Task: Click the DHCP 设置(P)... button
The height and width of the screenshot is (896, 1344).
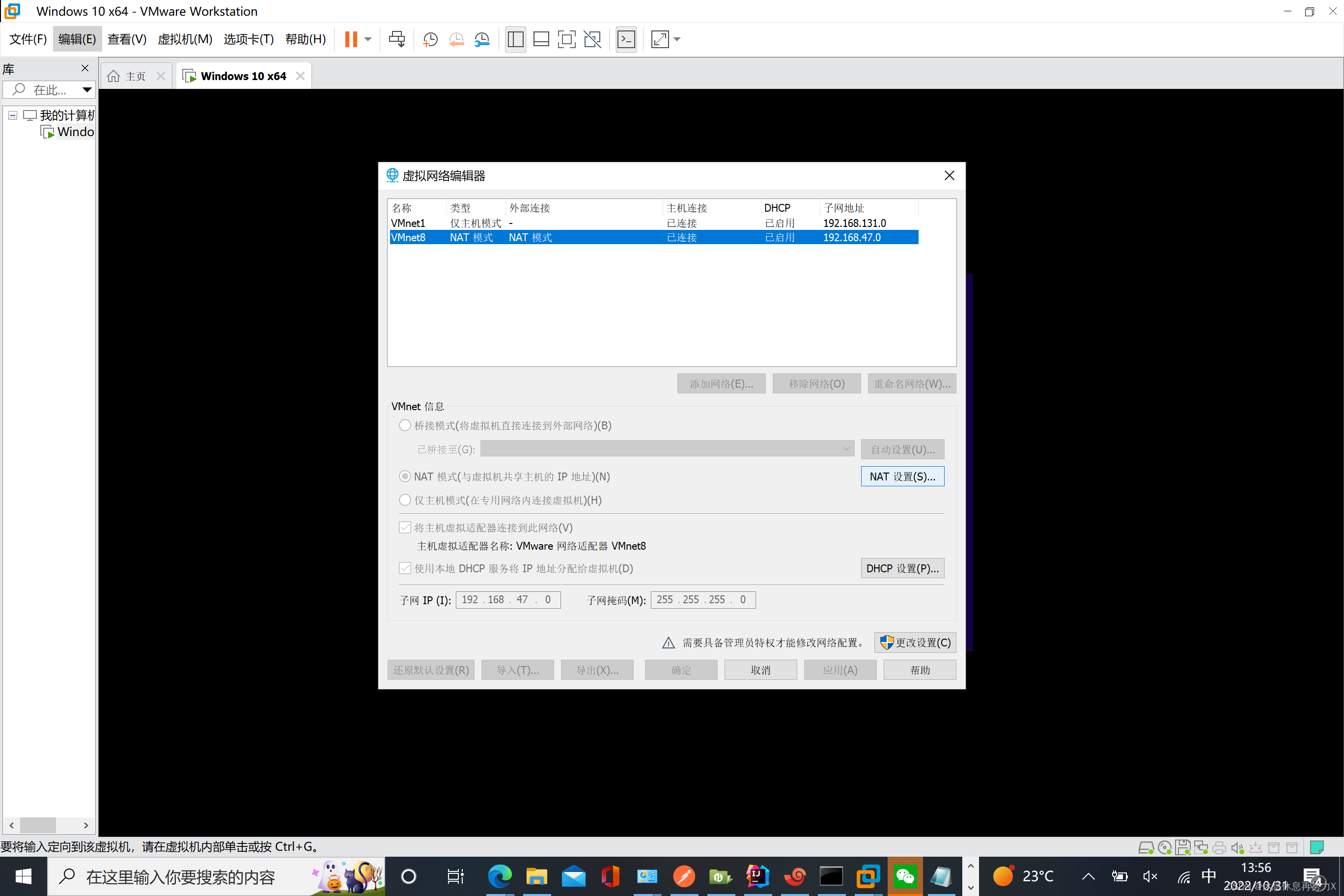Action: (902, 568)
